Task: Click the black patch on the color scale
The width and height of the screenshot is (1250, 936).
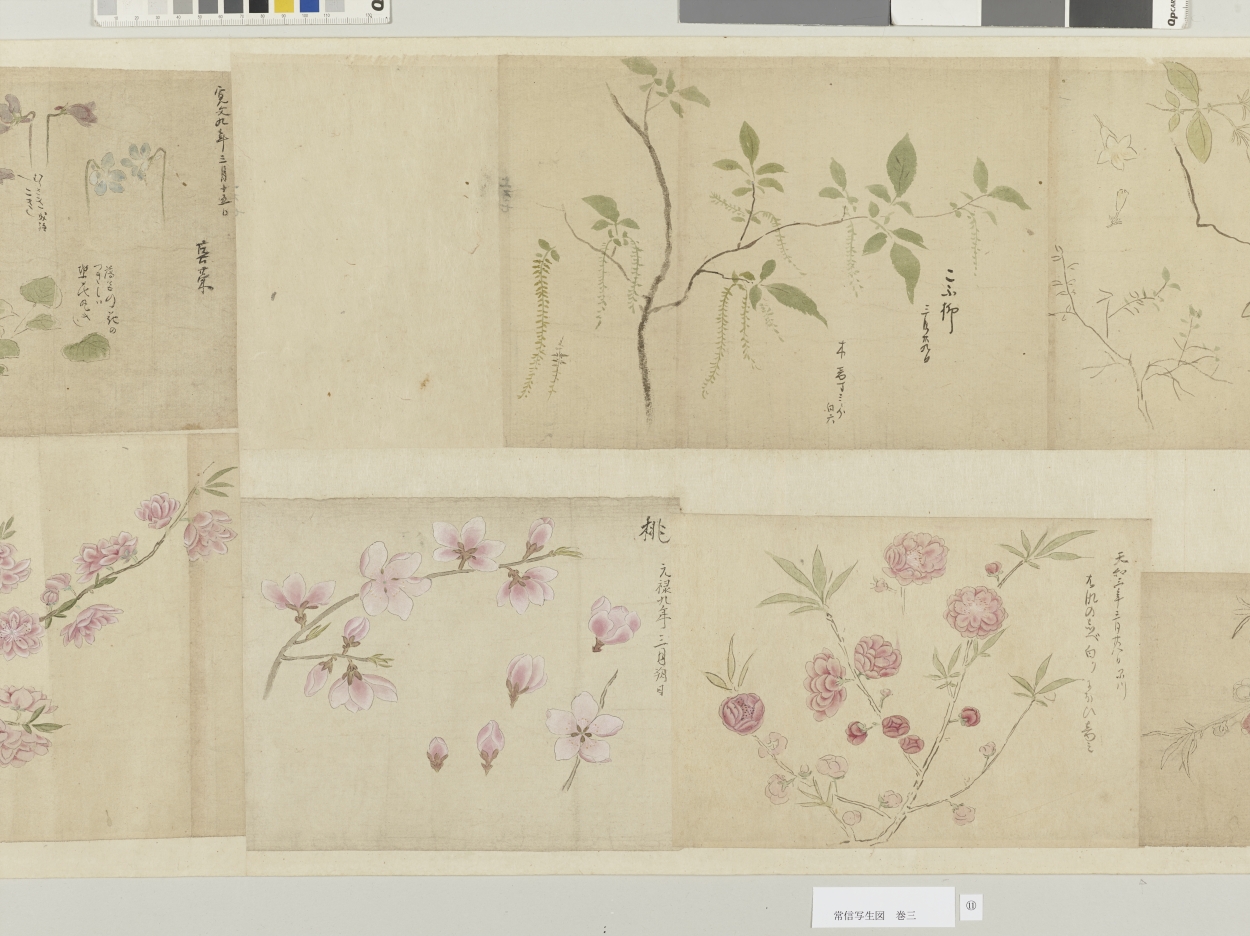Action: pos(259,6)
